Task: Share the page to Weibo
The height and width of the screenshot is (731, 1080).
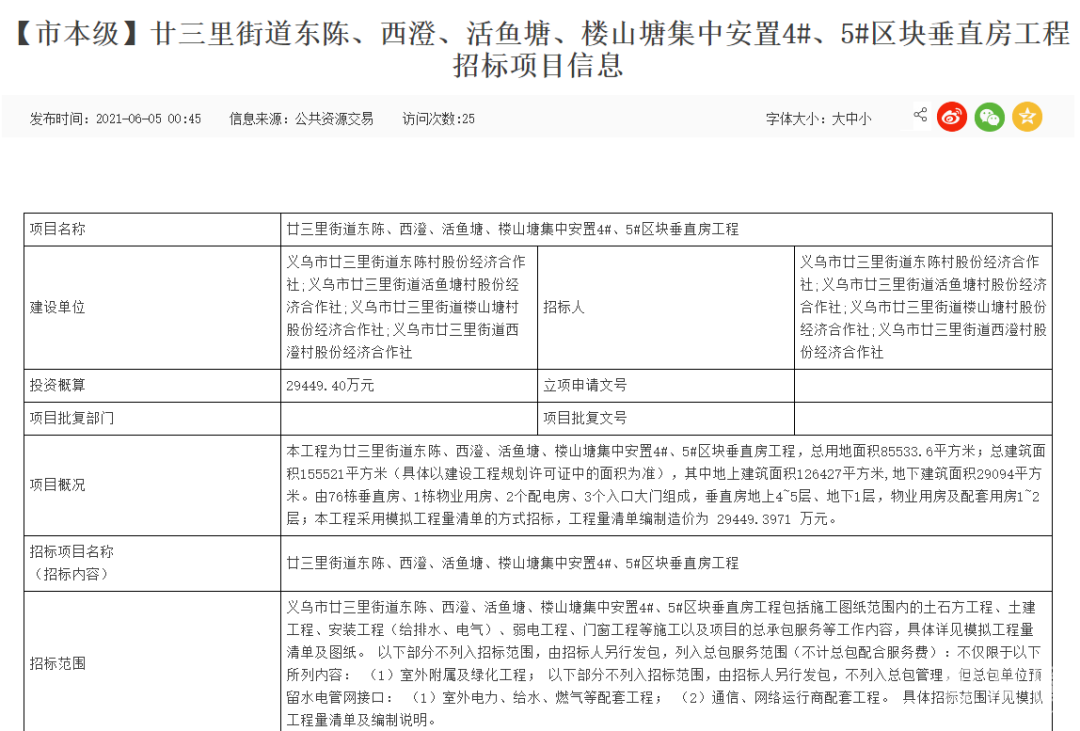Action: [x=952, y=117]
